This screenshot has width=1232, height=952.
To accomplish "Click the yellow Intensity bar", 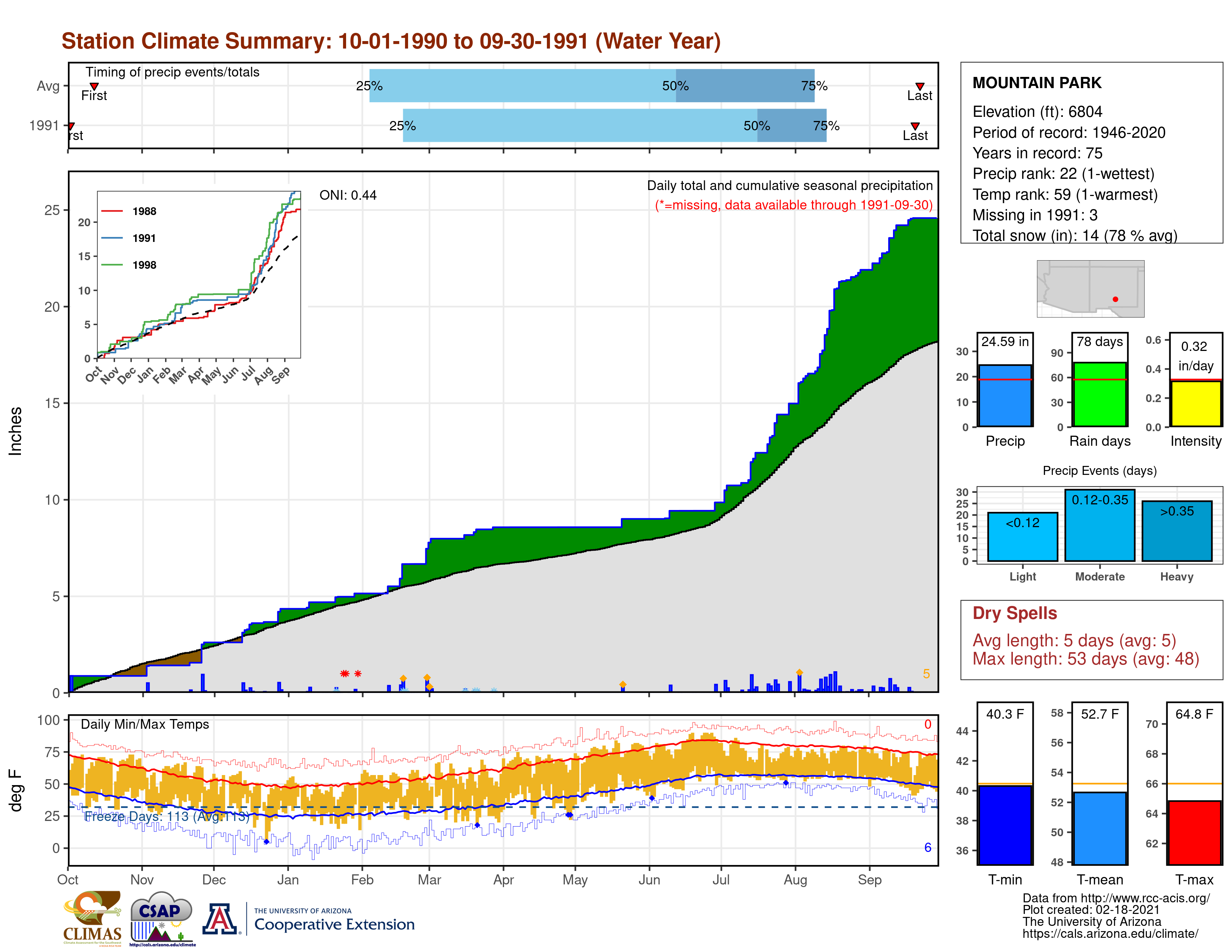I will pos(1196,403).
